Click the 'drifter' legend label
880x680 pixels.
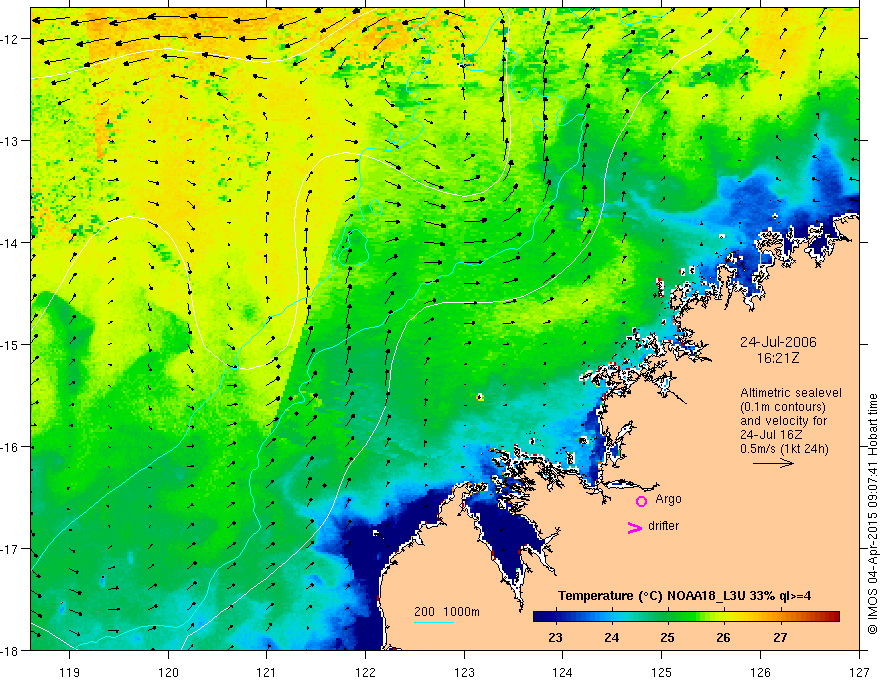[663, 526]
